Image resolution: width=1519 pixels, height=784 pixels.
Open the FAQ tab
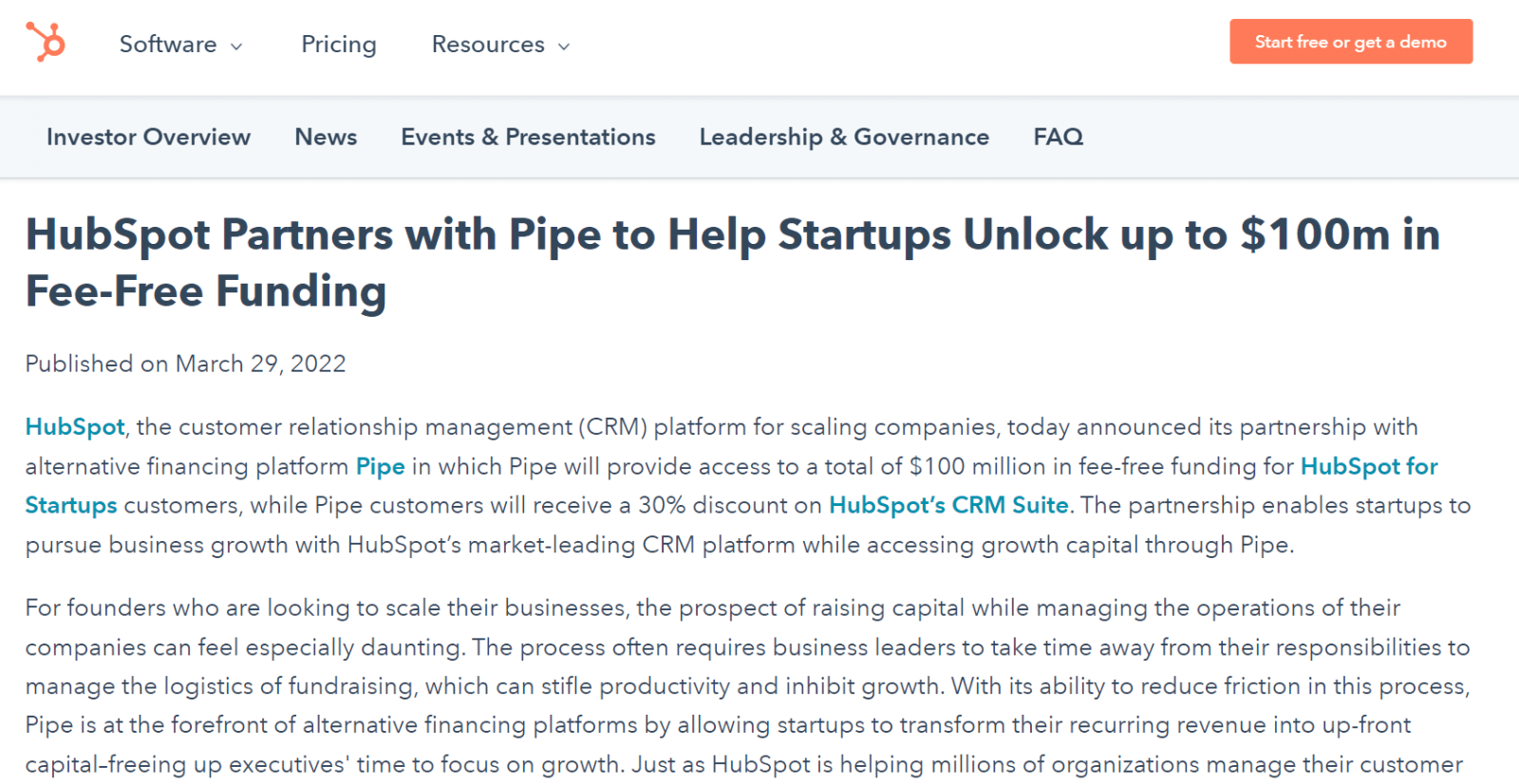coord(1058,137)
